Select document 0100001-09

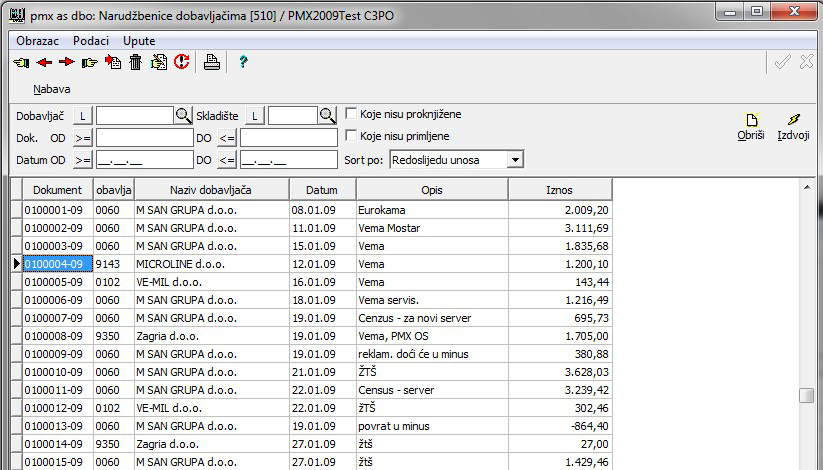point(57,210)
